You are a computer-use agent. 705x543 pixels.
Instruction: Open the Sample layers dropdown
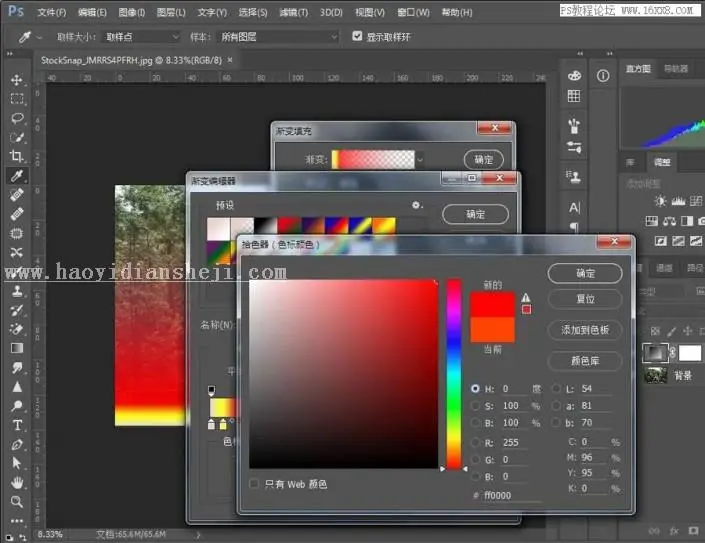click(x=278, y=37)
